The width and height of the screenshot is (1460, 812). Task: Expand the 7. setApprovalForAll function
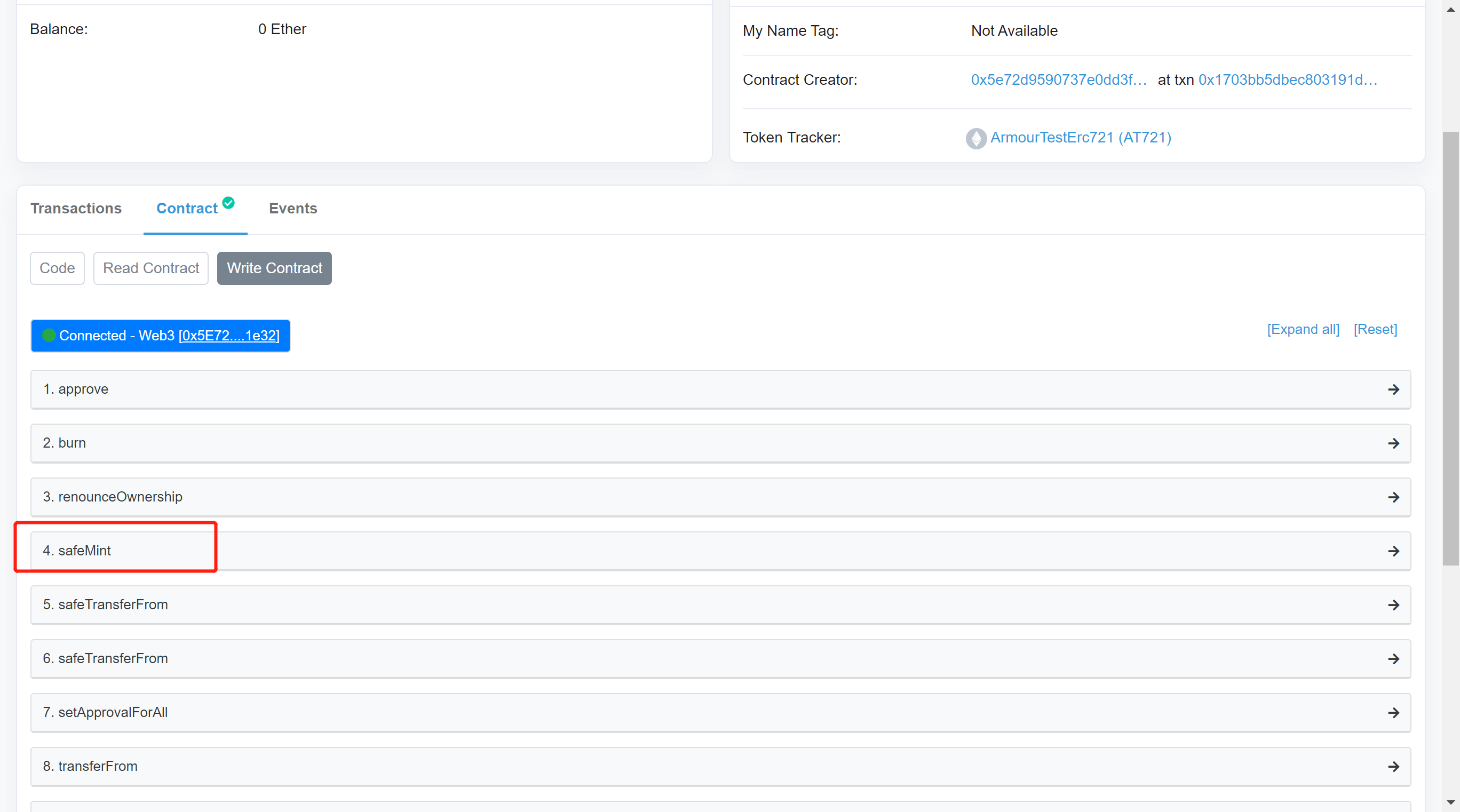[720, 712]
